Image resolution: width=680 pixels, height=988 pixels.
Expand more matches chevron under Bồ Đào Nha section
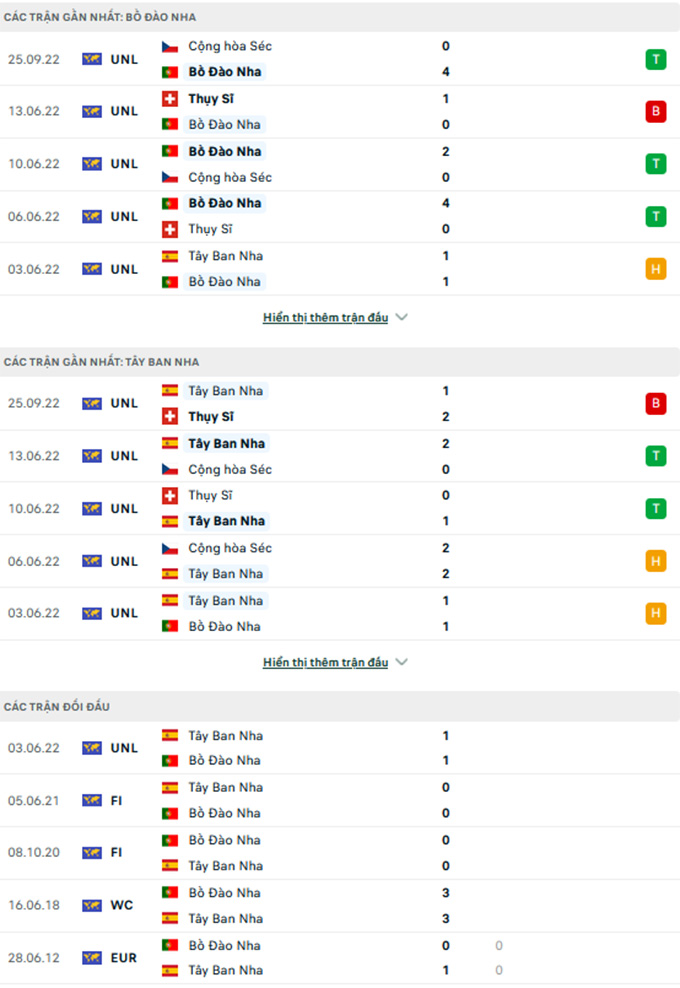402,318
